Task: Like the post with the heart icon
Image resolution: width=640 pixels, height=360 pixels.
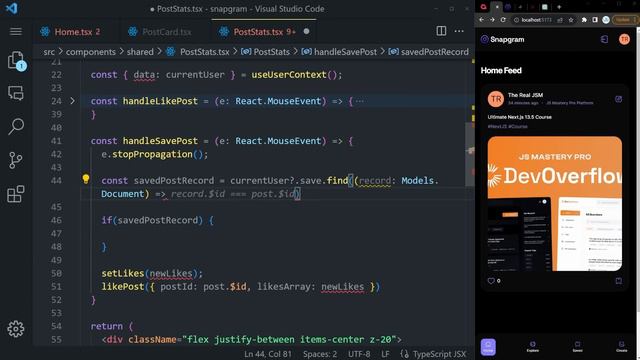Action: point(491,281)
